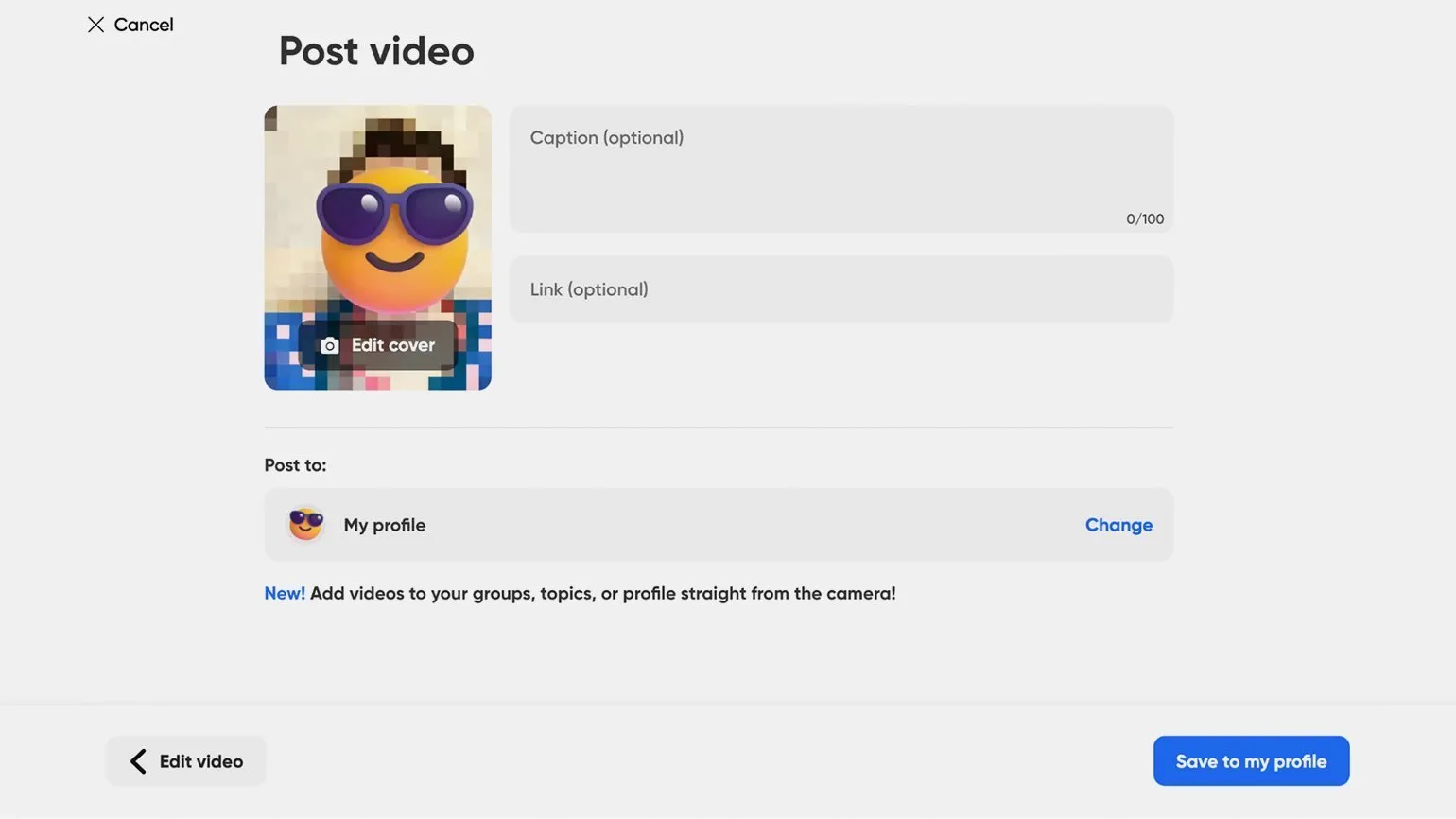Click the blue New! label

click(x=284, y=594)
